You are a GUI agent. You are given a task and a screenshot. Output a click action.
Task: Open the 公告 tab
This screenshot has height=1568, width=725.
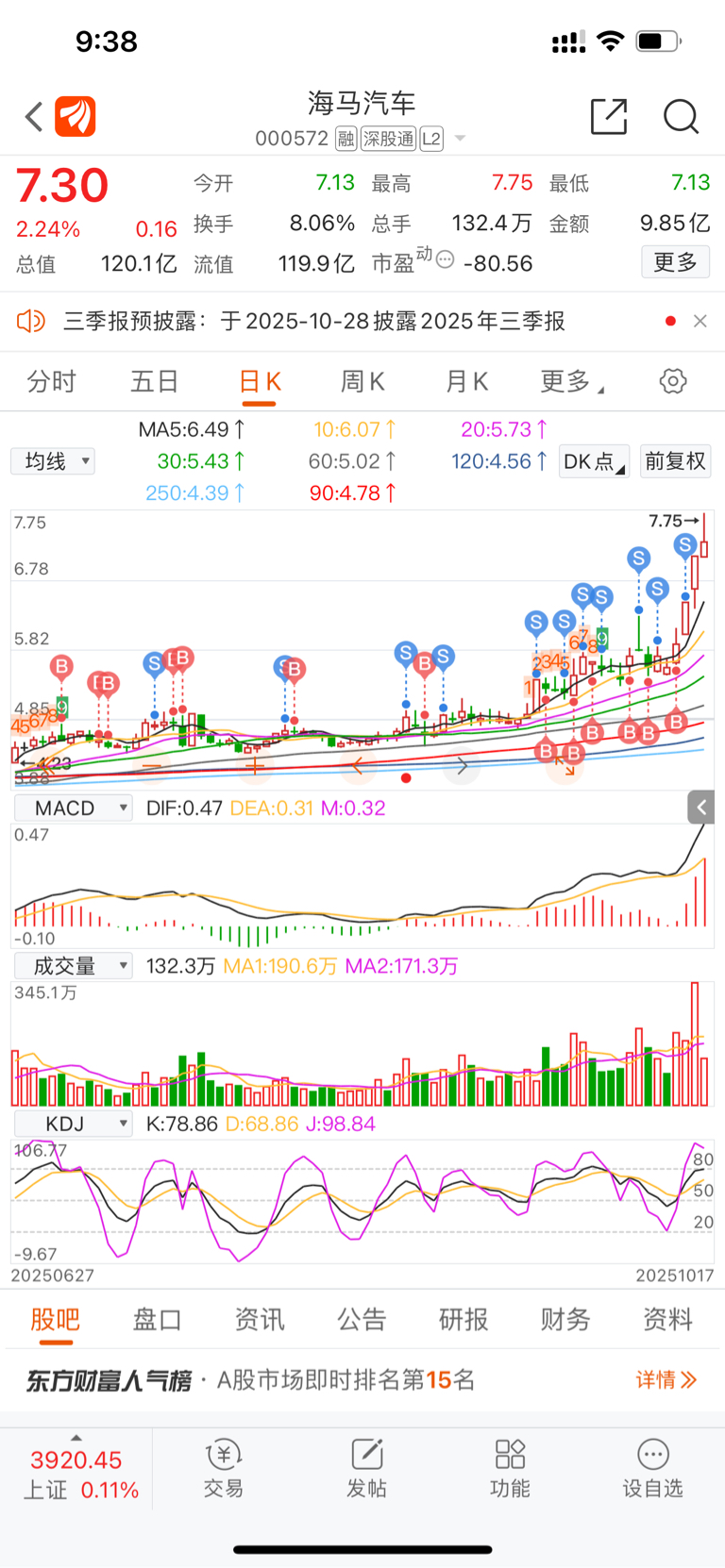tap(362, 1319)
